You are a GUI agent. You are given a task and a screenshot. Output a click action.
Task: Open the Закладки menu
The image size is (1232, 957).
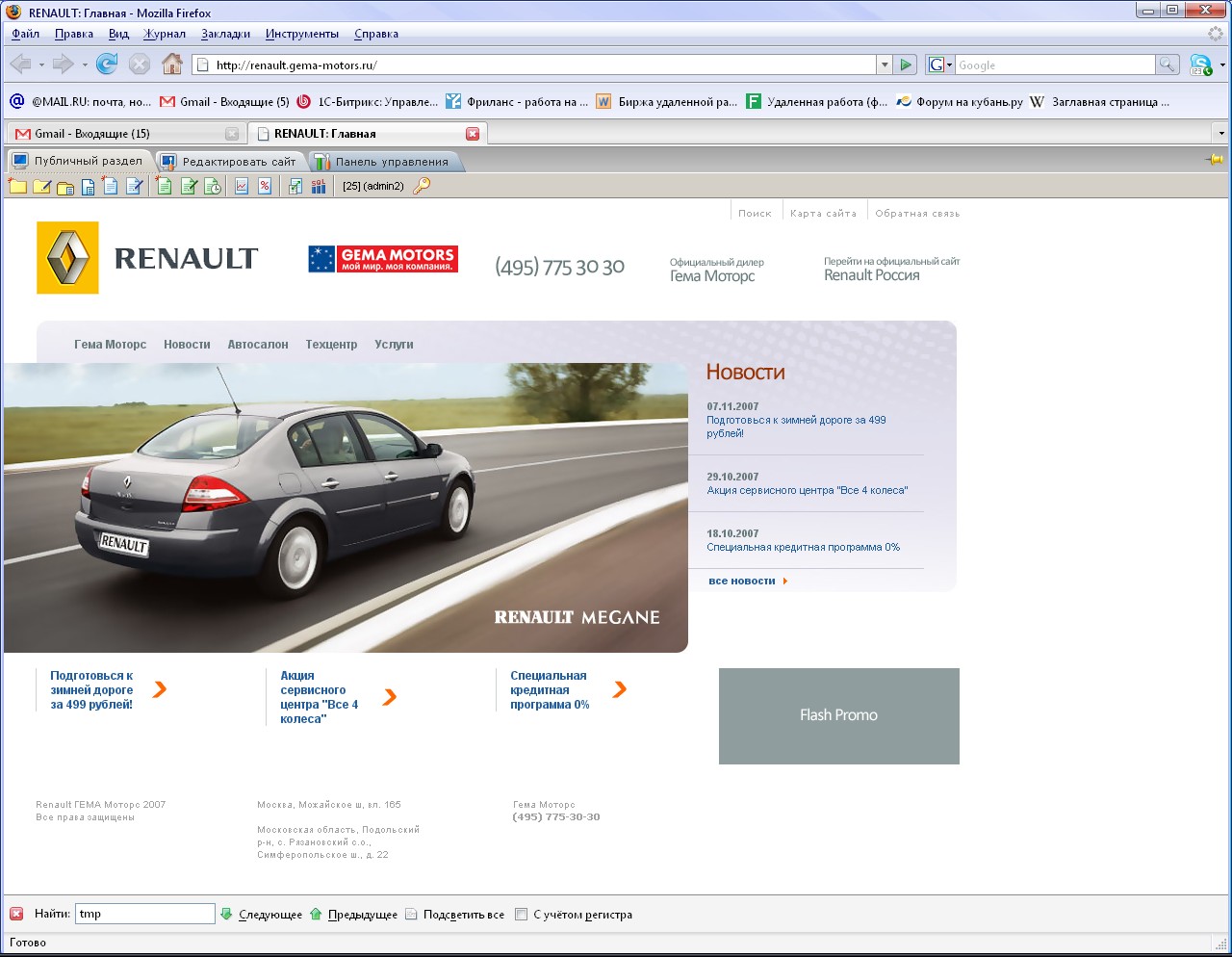tap(225, 34)
